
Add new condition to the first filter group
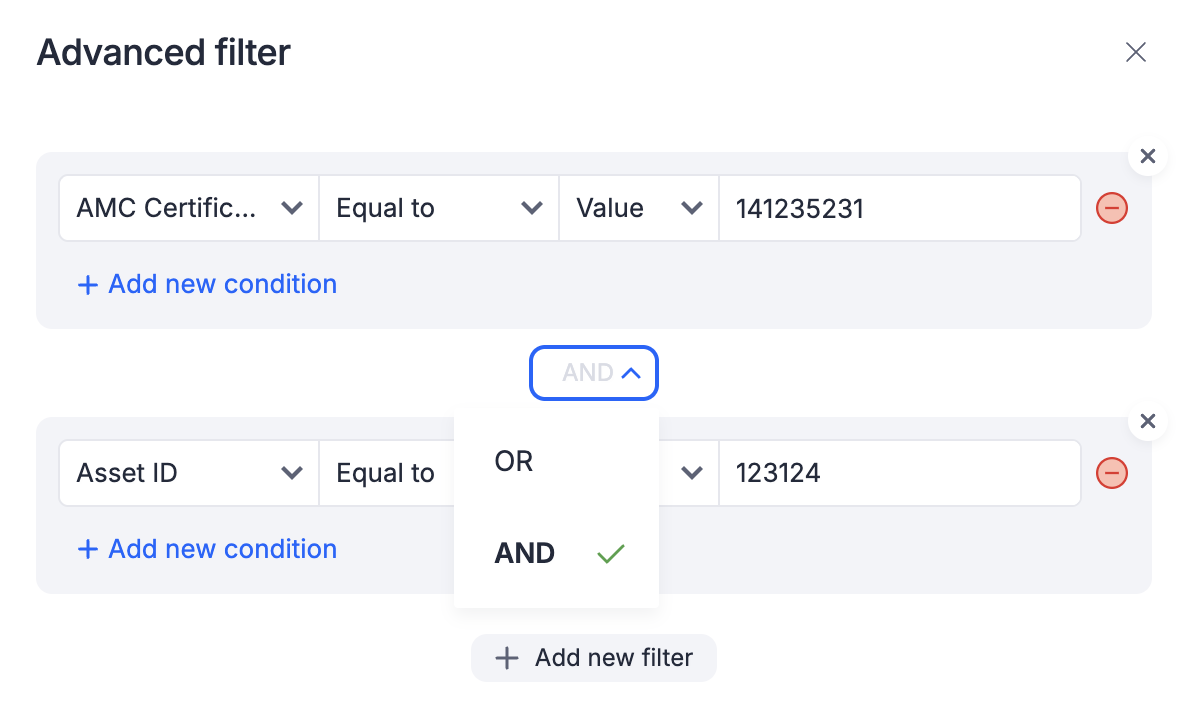[207, 284]
